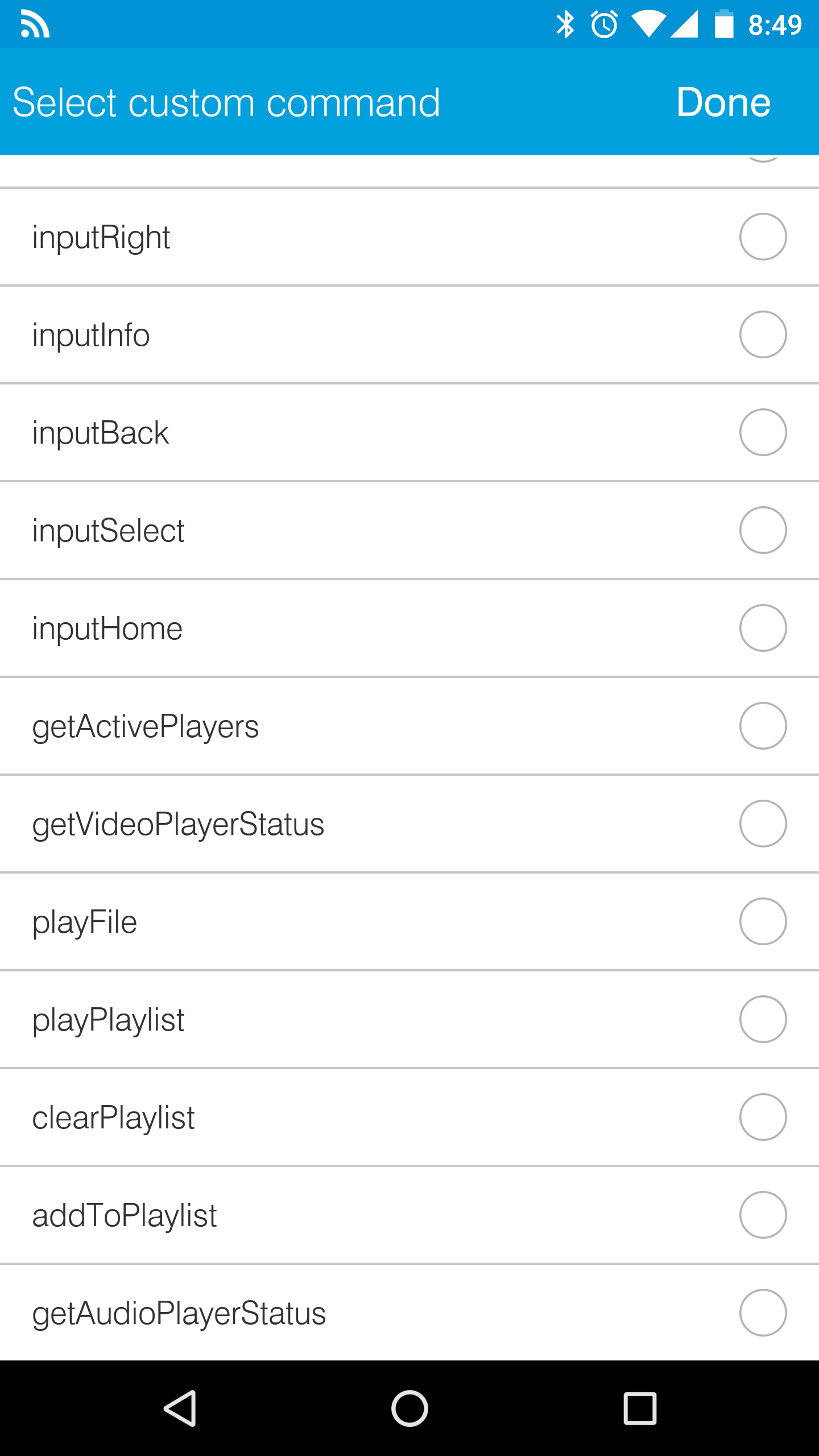Tap the inputSelect command entry

pos(108,531)
